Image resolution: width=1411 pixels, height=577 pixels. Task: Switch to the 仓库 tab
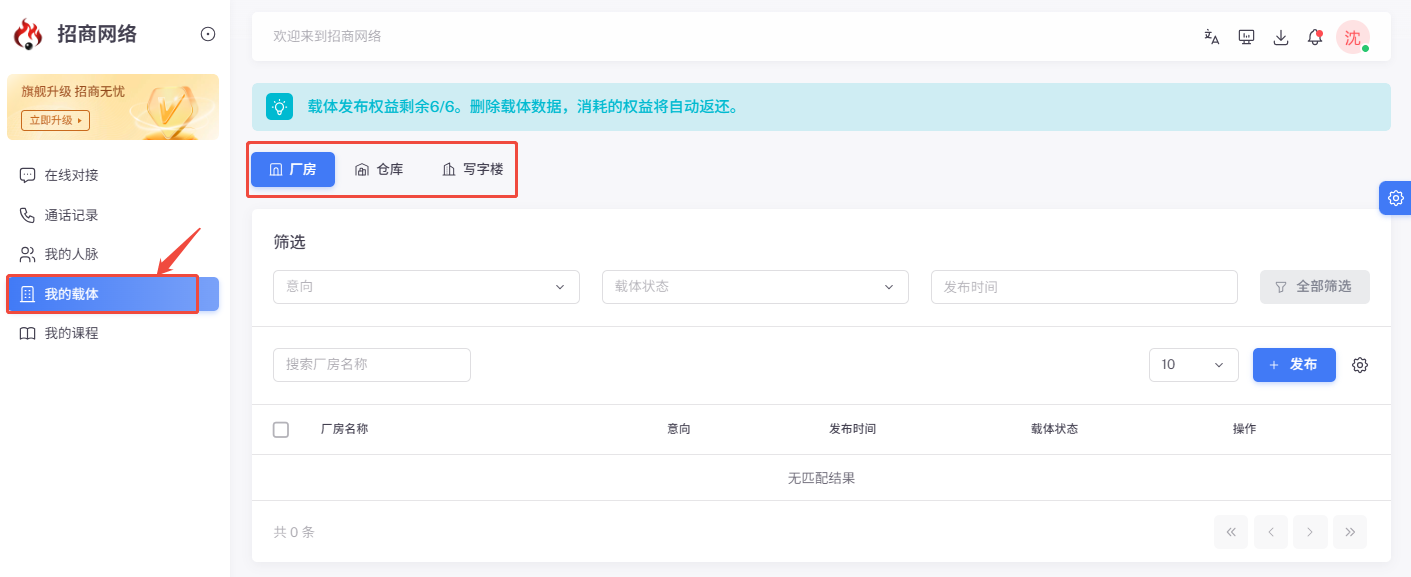379,170
